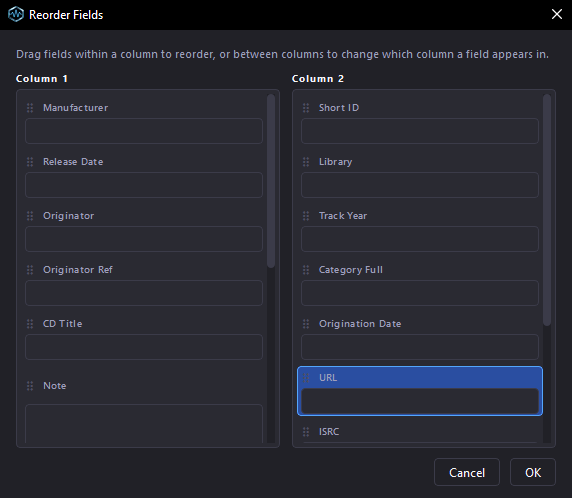Image resolution: width=572 pixels, height=498 pixels.
Task: Click the grip icon for Category Full
Action: 306,270
